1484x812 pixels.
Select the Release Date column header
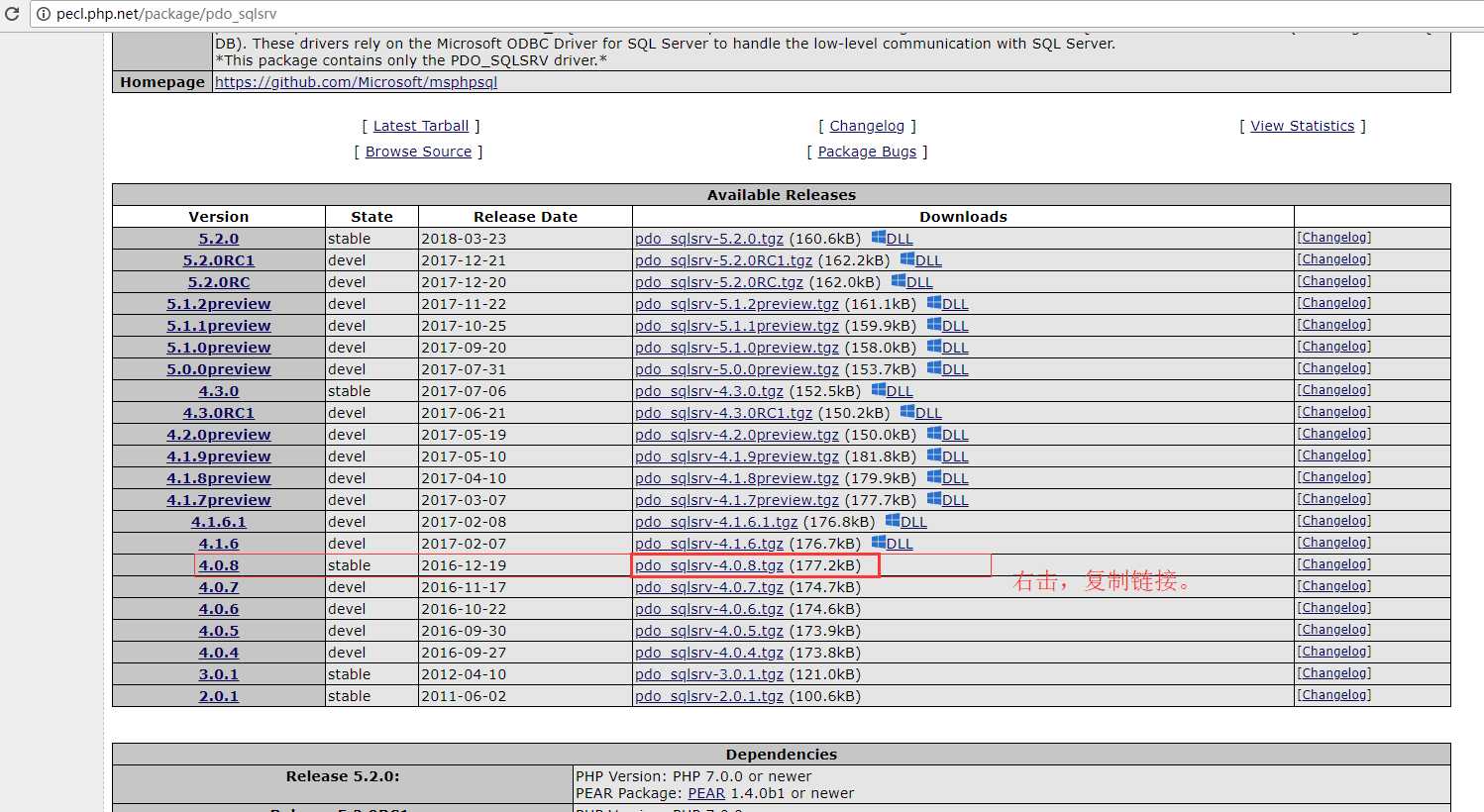coord(525,217)
